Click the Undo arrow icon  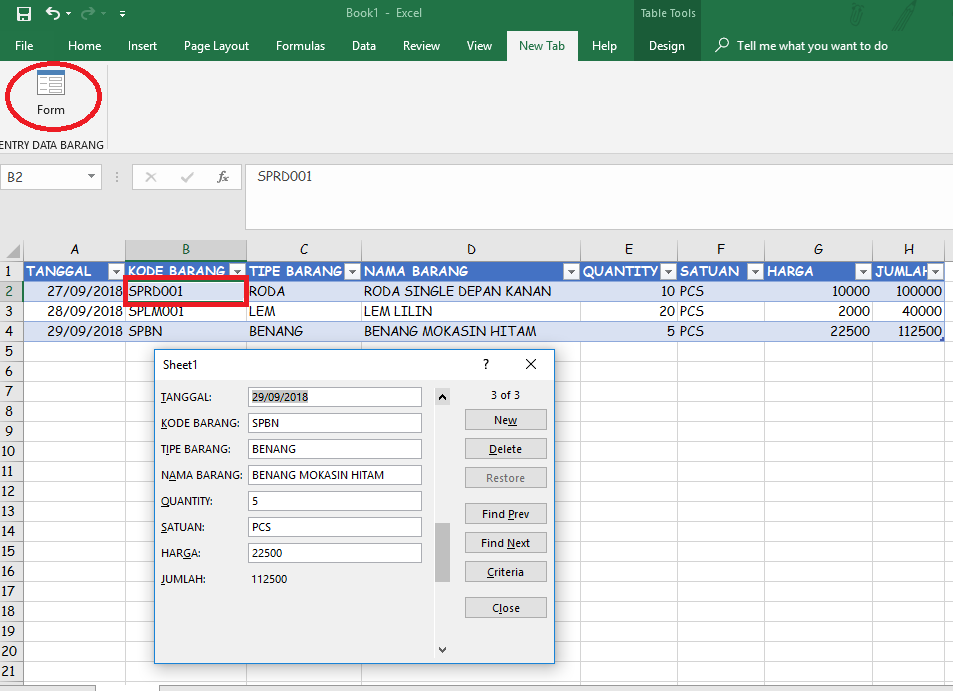(54, 12)
